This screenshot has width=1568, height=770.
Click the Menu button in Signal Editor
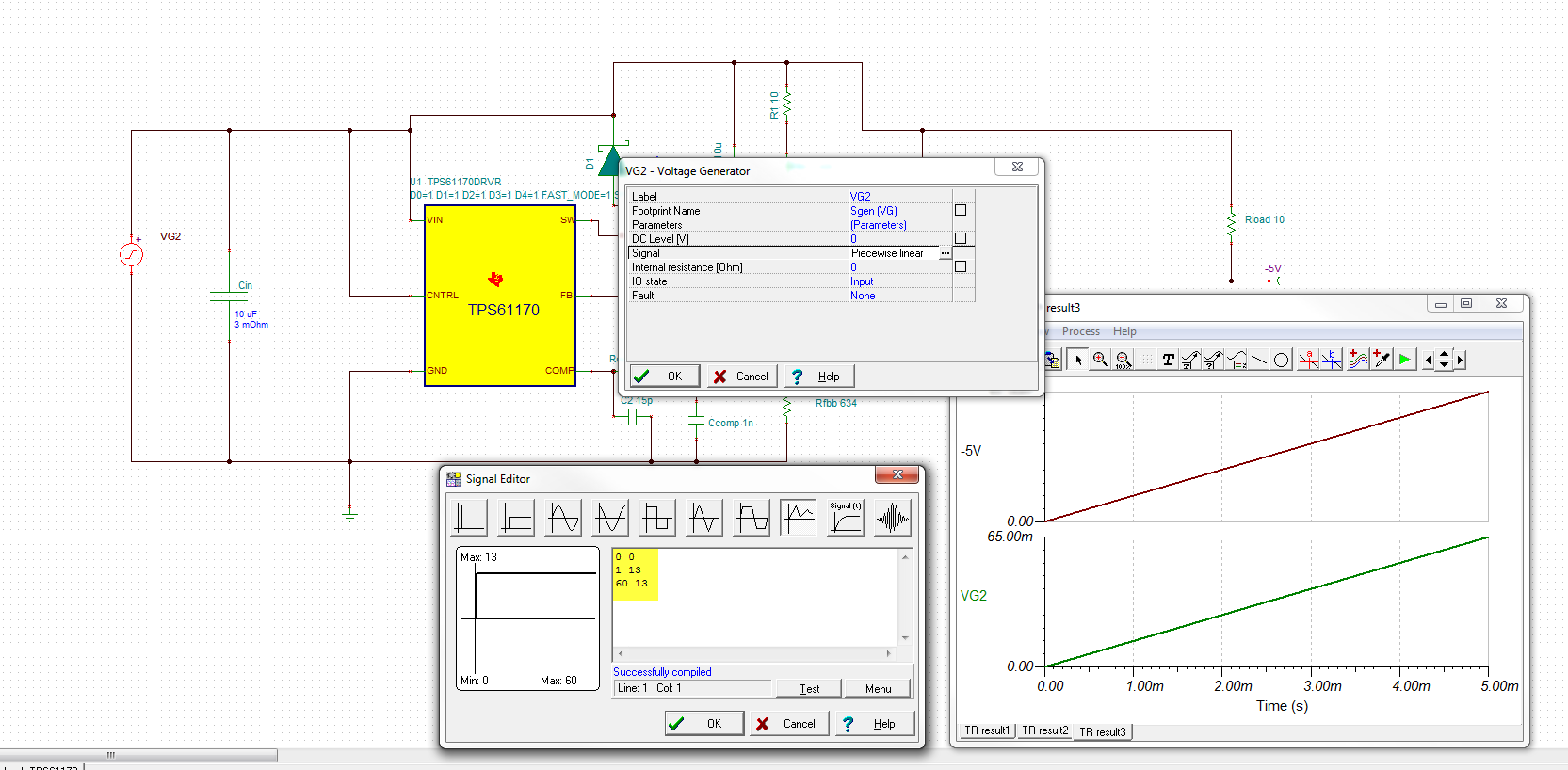pos(878,688)
